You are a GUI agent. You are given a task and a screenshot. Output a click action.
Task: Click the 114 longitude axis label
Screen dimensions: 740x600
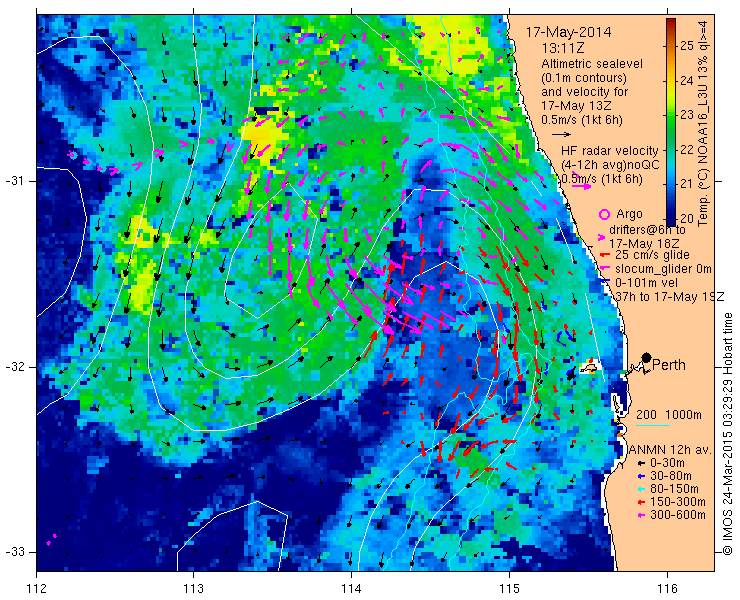(x=351, y=588)
